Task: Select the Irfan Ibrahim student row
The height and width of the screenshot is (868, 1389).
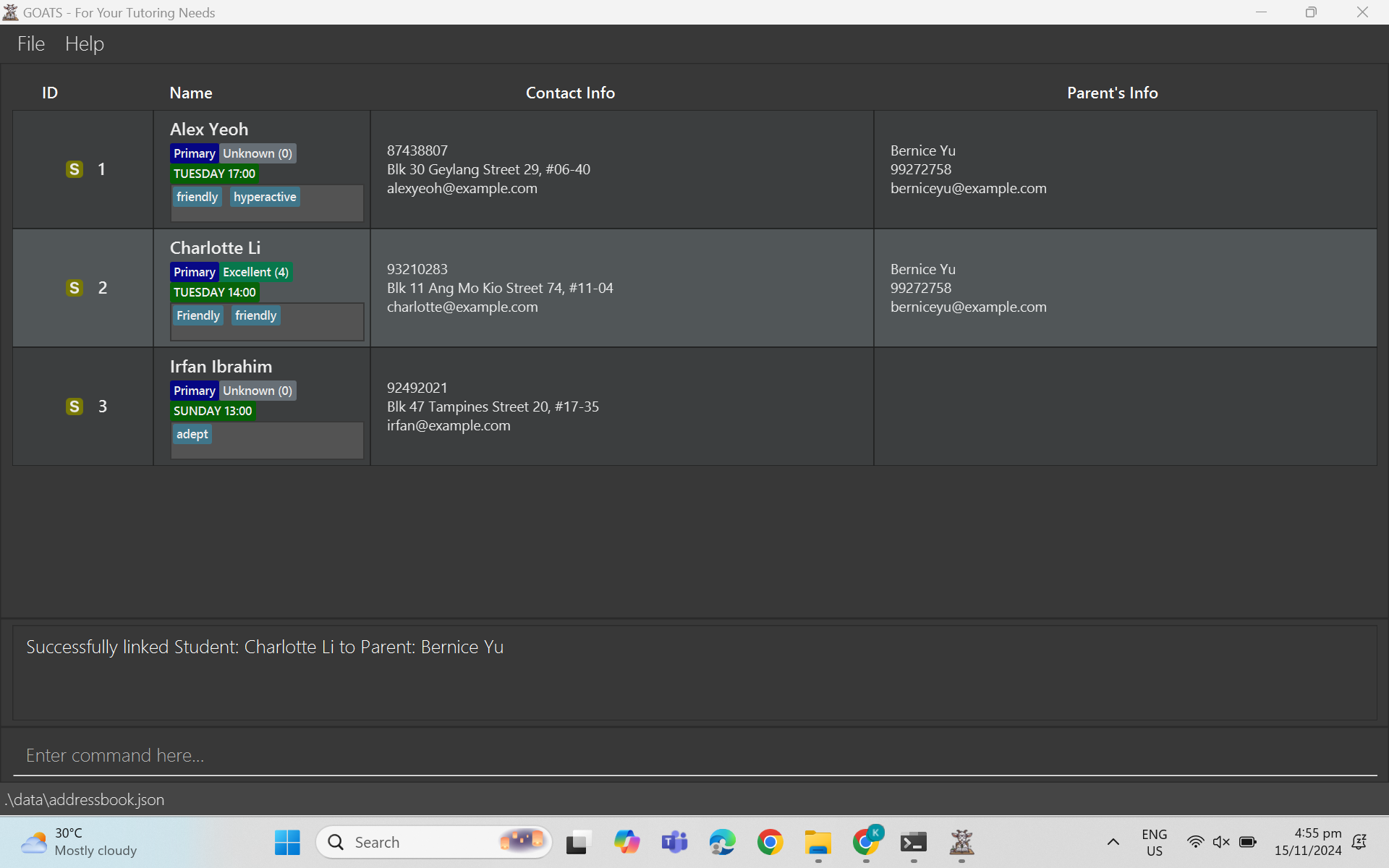Action: click(622, 407)
